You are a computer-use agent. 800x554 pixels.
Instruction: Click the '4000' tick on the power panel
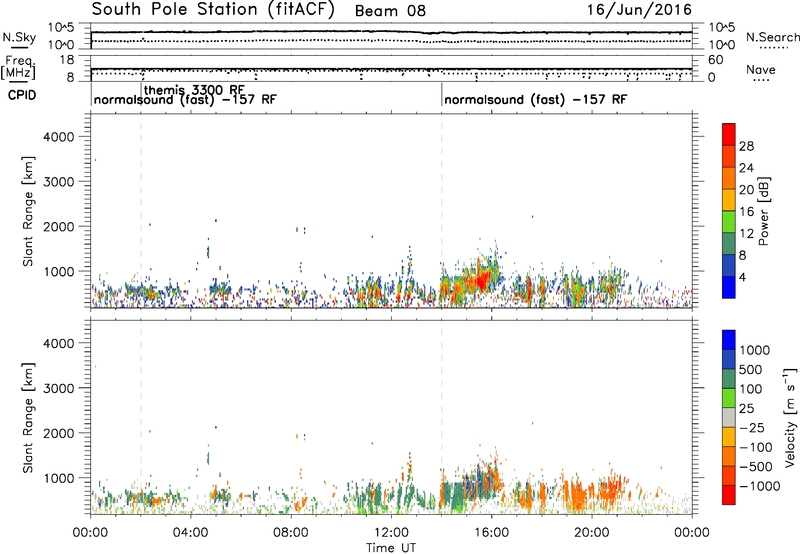click(59, 137)
